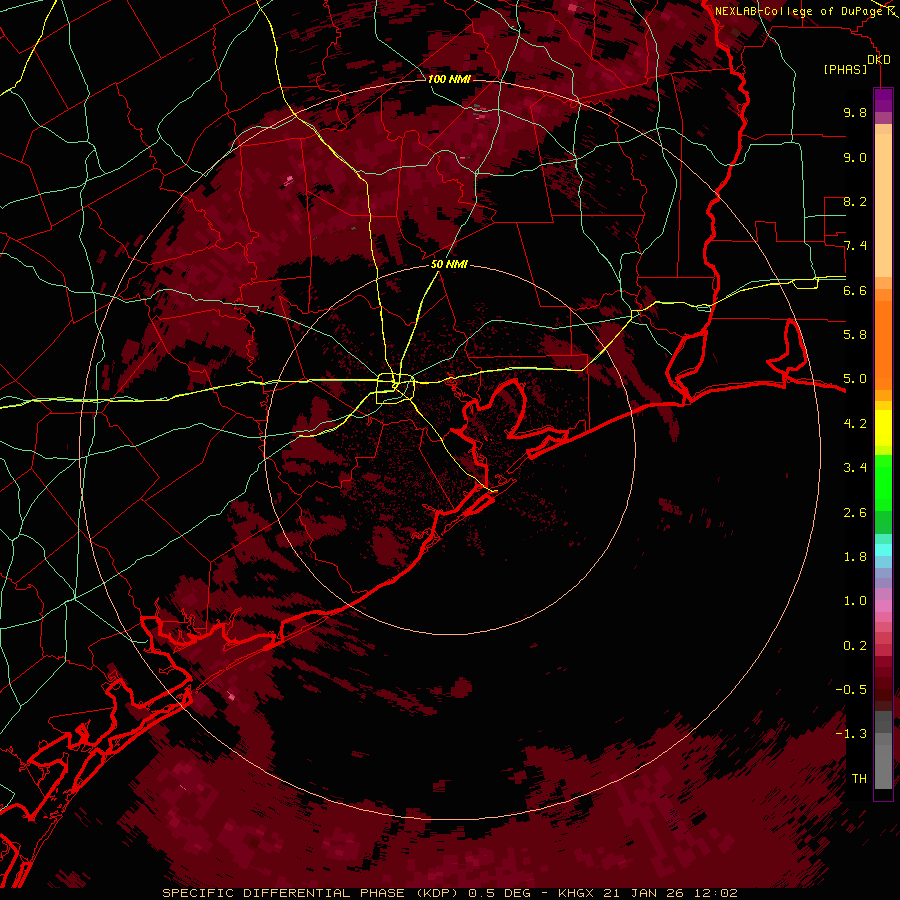Click the 0.2 legend value
Screen dimensions: 900x900
pyautogui.click(x=855, y=646)
